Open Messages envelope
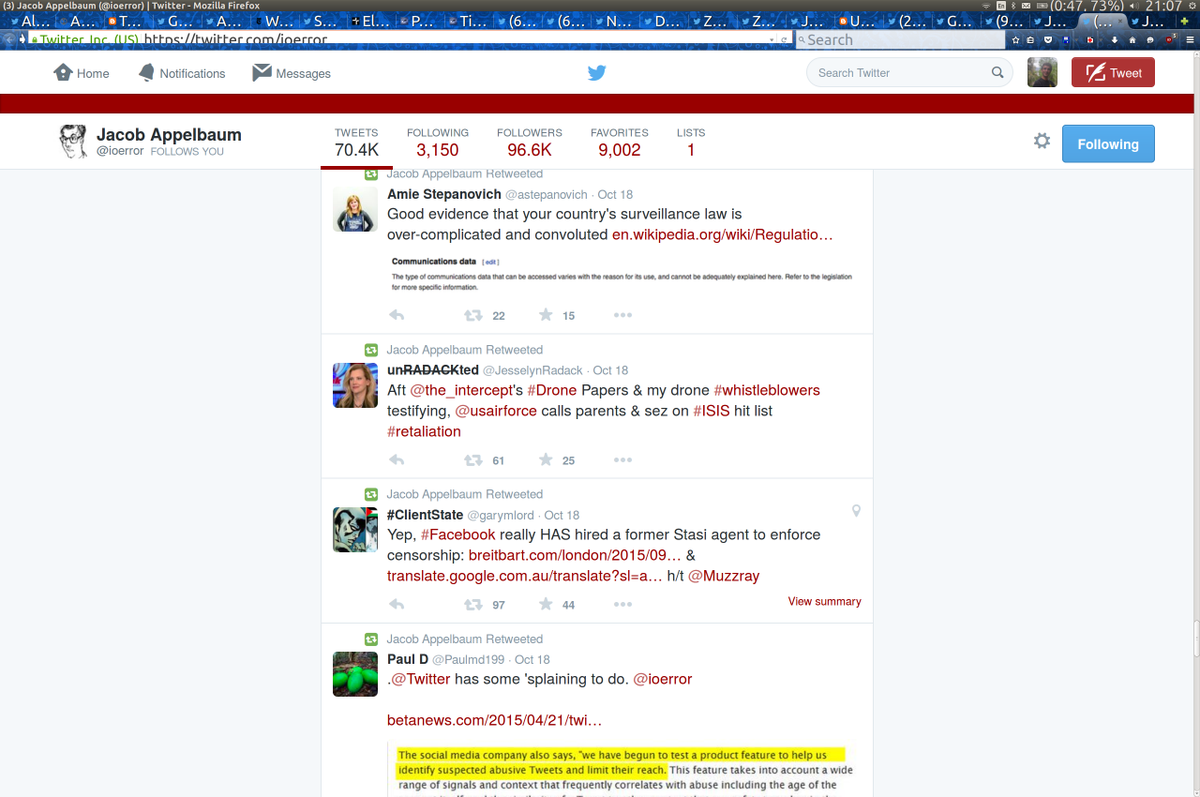The height and width of the screenshot is (797, 1200). tap(291, 73)
